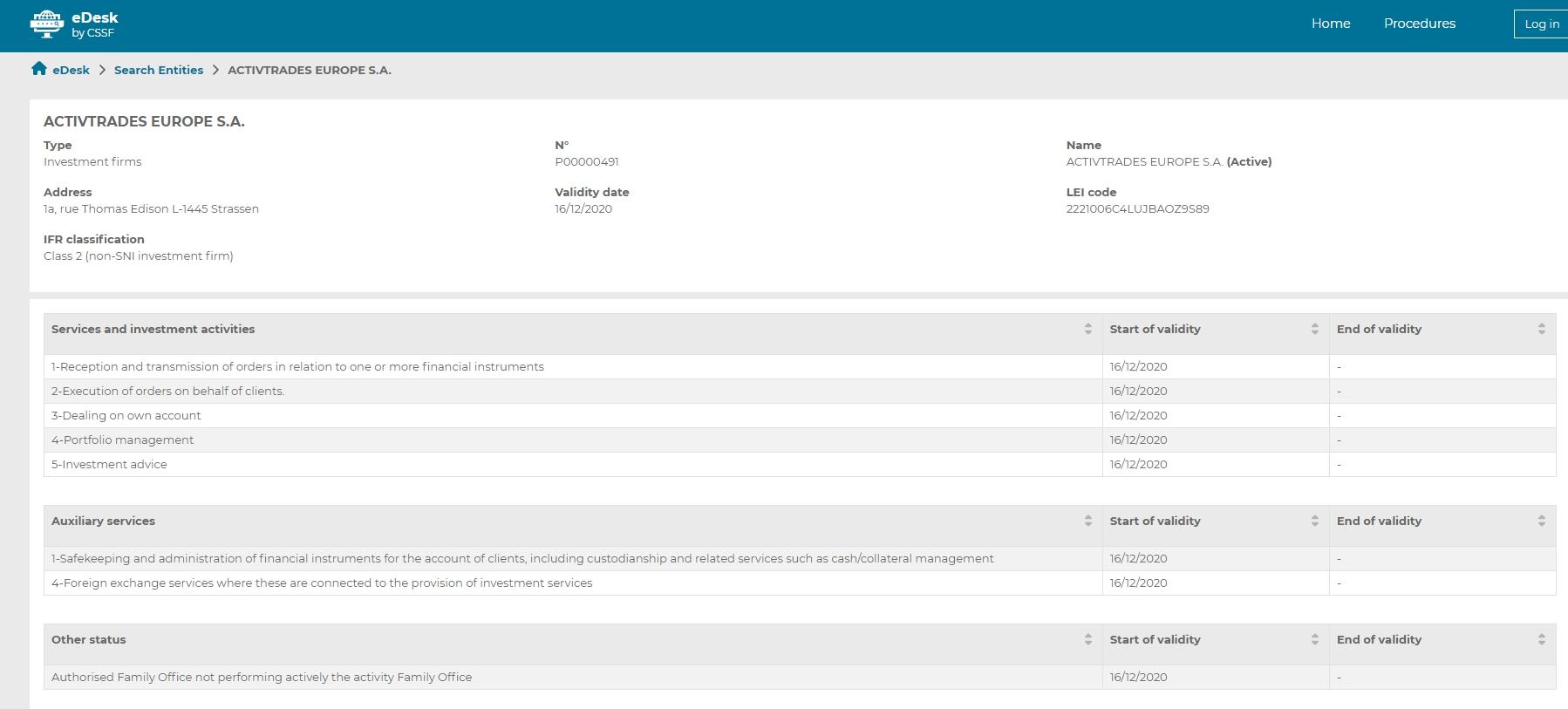
Task: Sort the Other status column
Action: [x=1087, y=639]
